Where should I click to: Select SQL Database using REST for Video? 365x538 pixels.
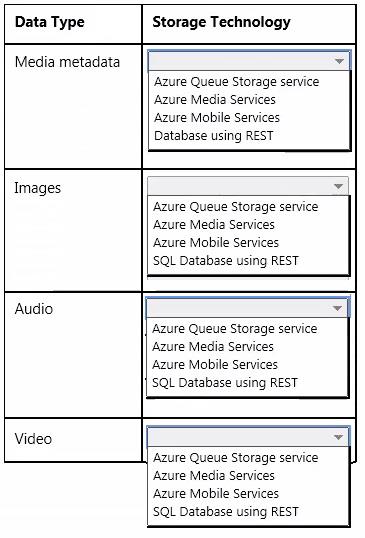coord(226,512)
